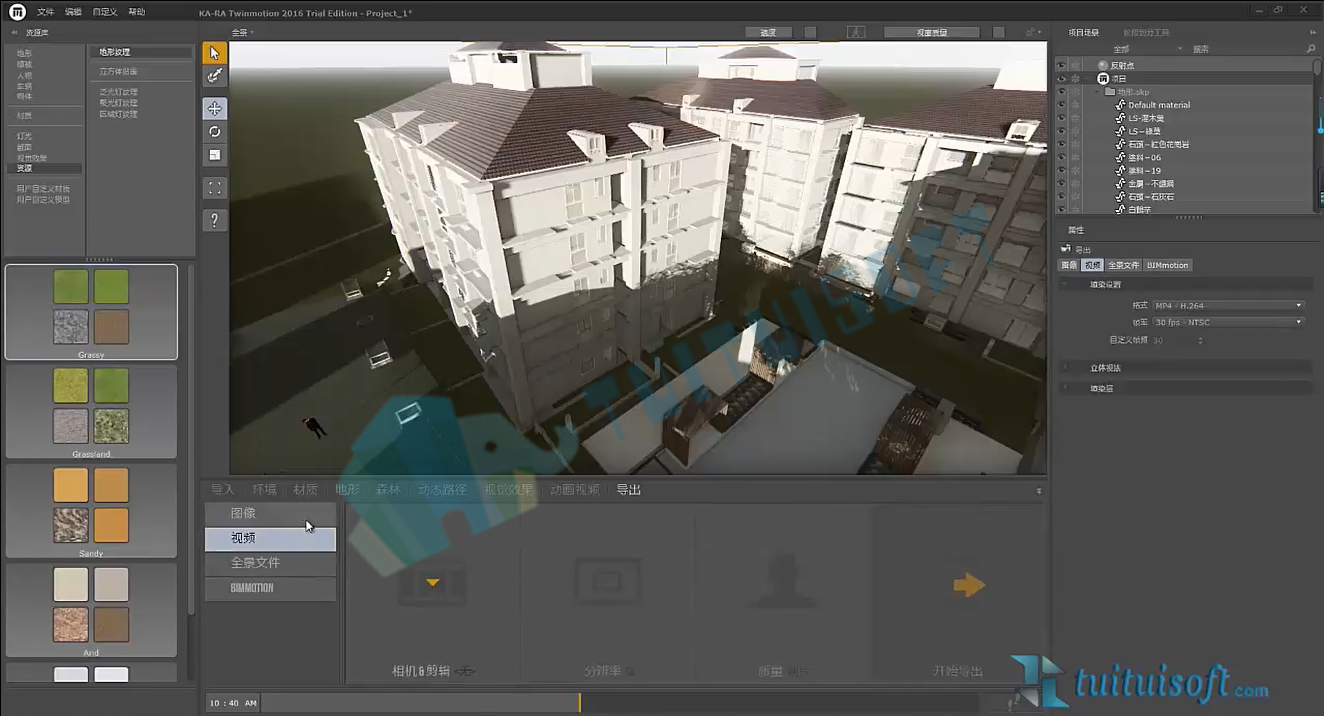Select the arrow selection tool
1324x716 pixels.
click(x=214, y=53)
